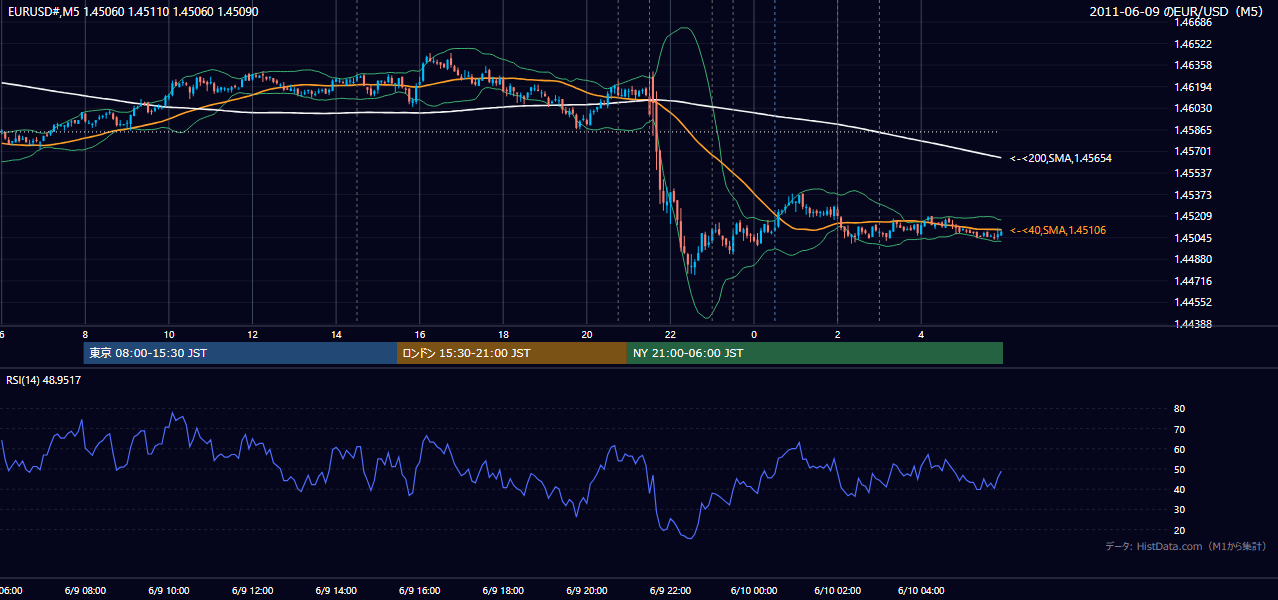1278x600 pixels.
Task: Click bottom axis label 6/9 10:00
Action: [x=169, y=591]
